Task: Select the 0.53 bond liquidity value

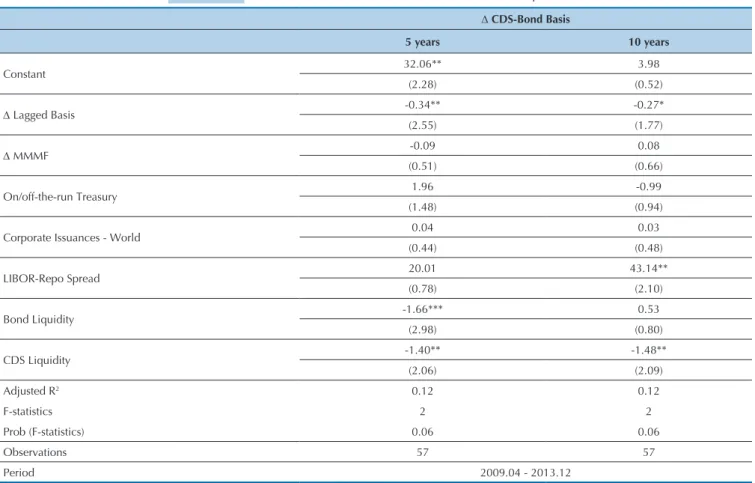Action: pos(649,310)
